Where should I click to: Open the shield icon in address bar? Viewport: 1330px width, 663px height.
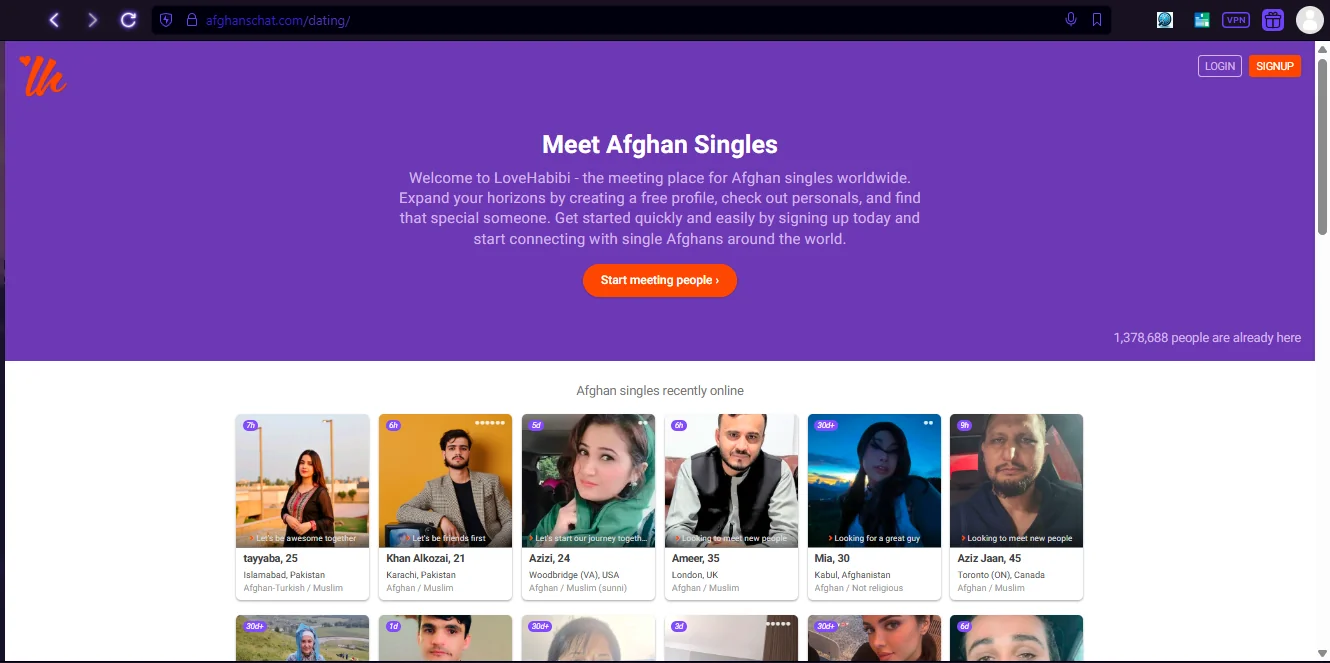[166, 20]
